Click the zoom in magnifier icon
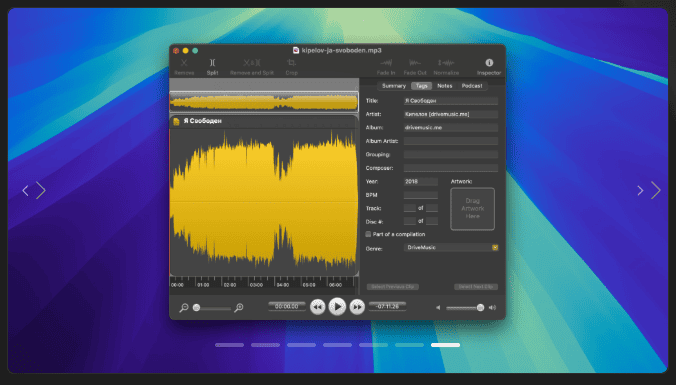Viewport: 676px width, 385px height. [x=238, y=307]
